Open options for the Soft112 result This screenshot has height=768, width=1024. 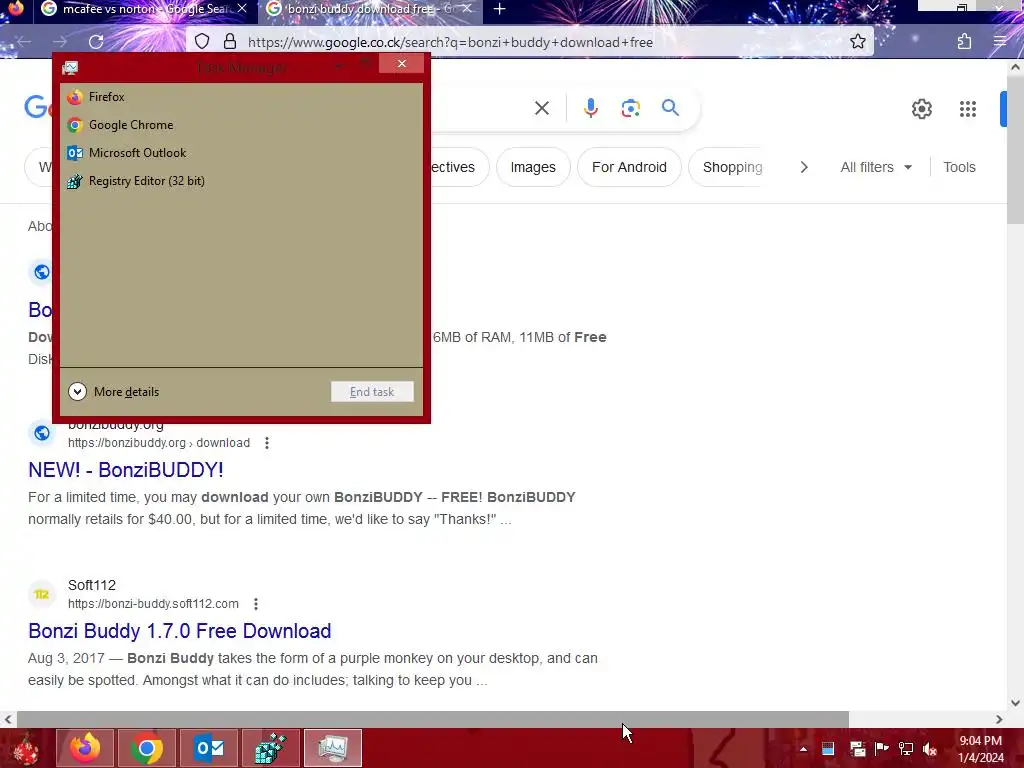(x=256, y=604)
